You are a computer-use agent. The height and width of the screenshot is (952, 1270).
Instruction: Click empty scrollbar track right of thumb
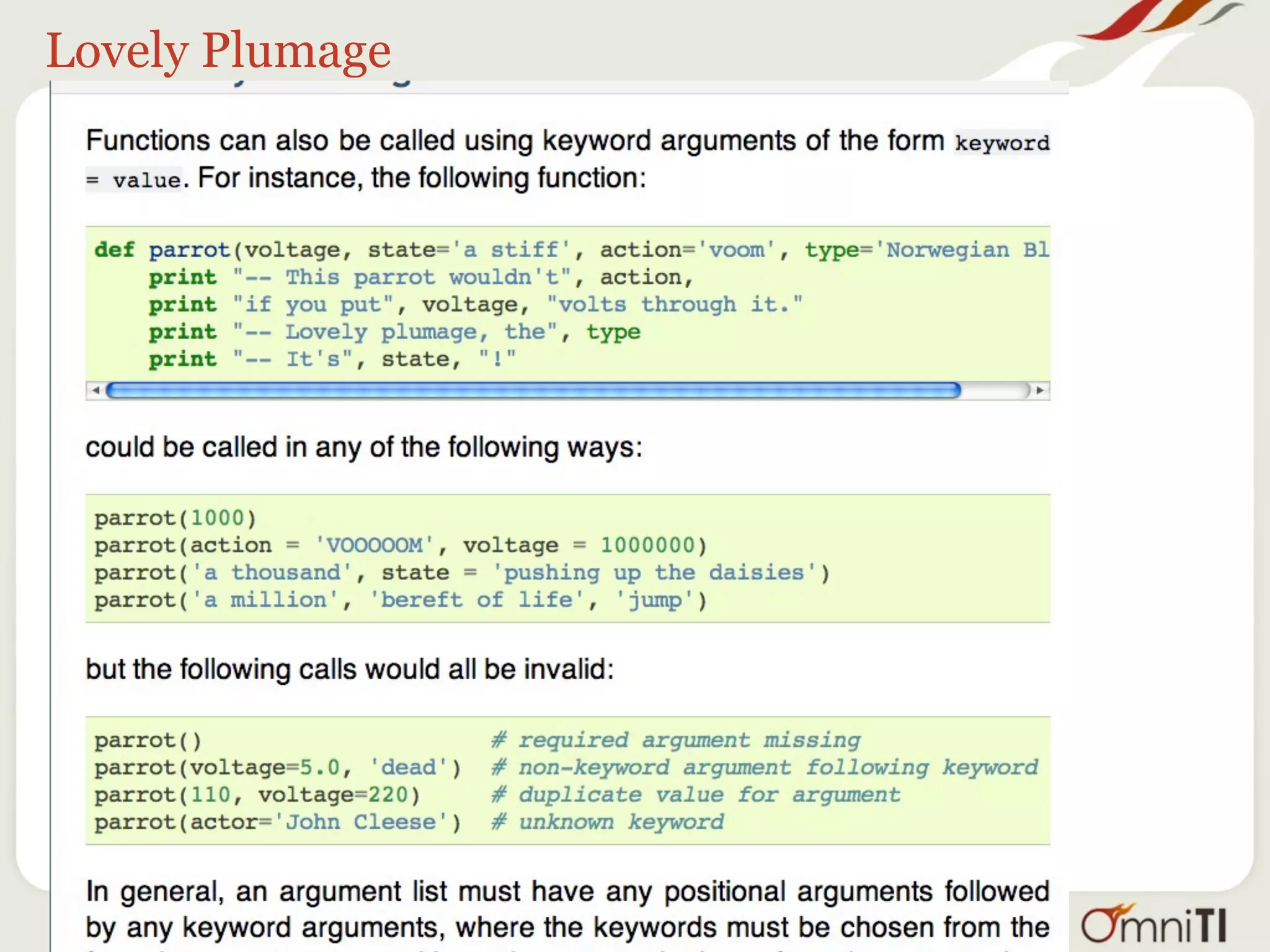993,390
